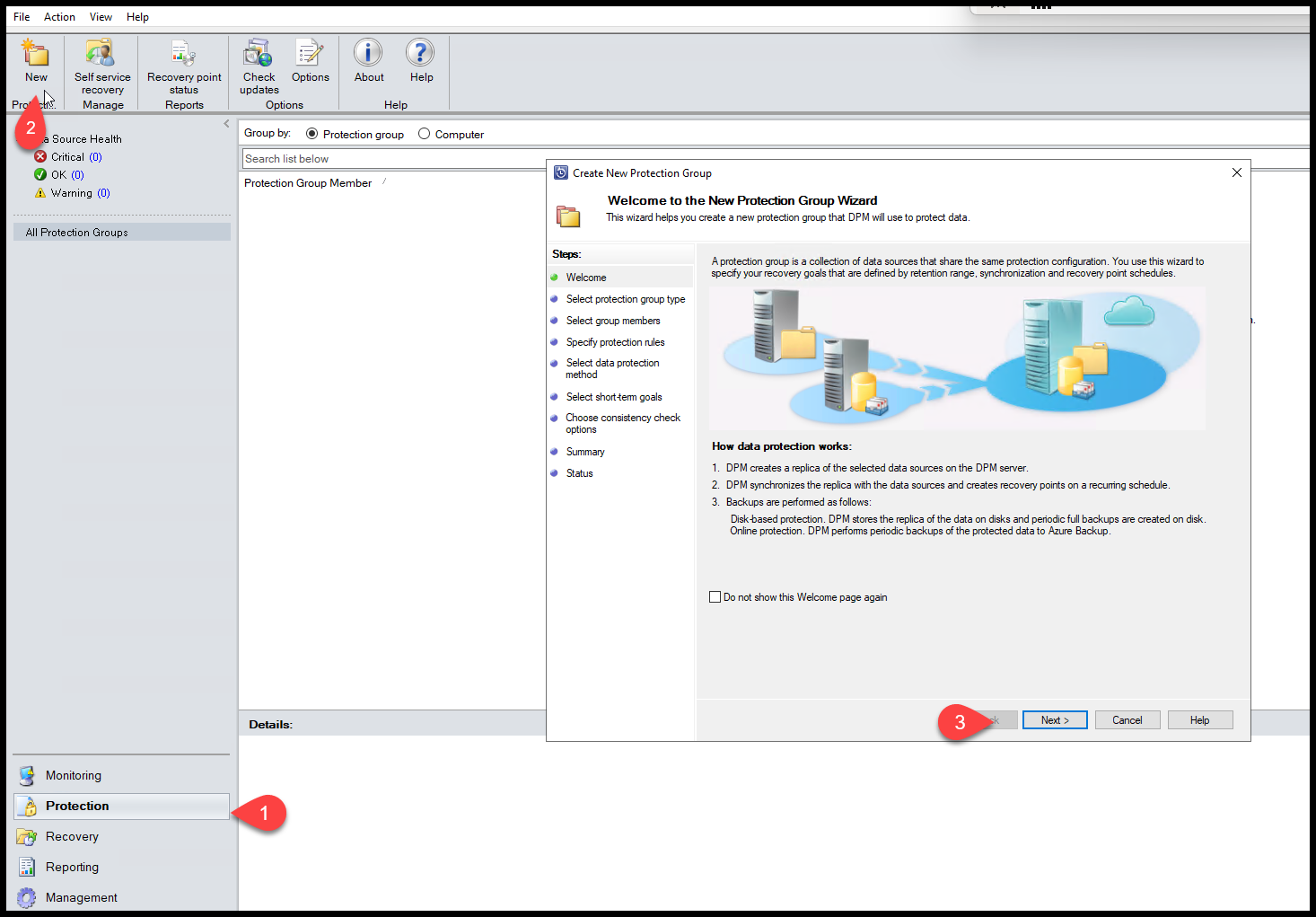Open the File menu
The image size is (1316, 917).
pos(22,16)
